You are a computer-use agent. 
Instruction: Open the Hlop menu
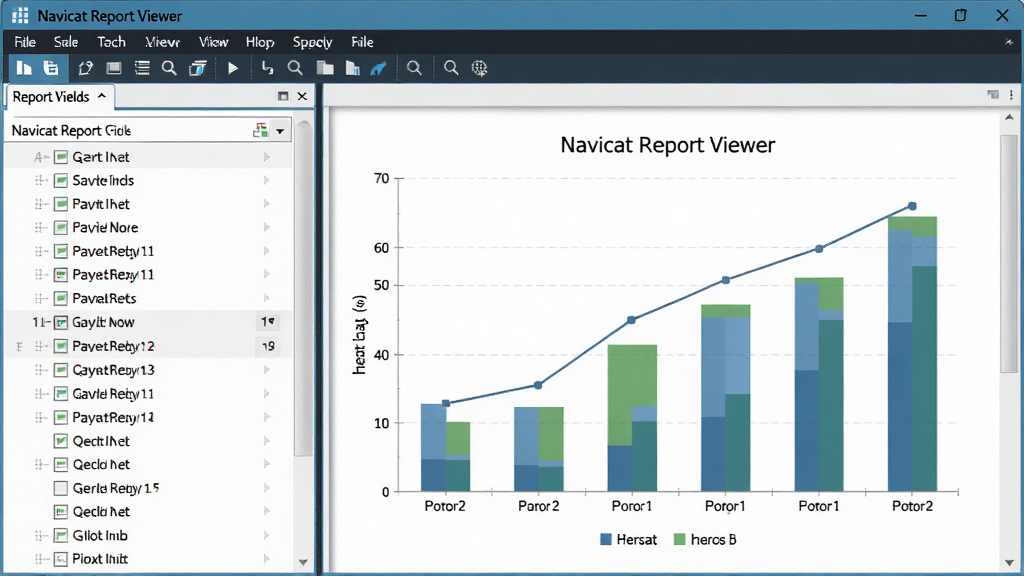(260, 42)
